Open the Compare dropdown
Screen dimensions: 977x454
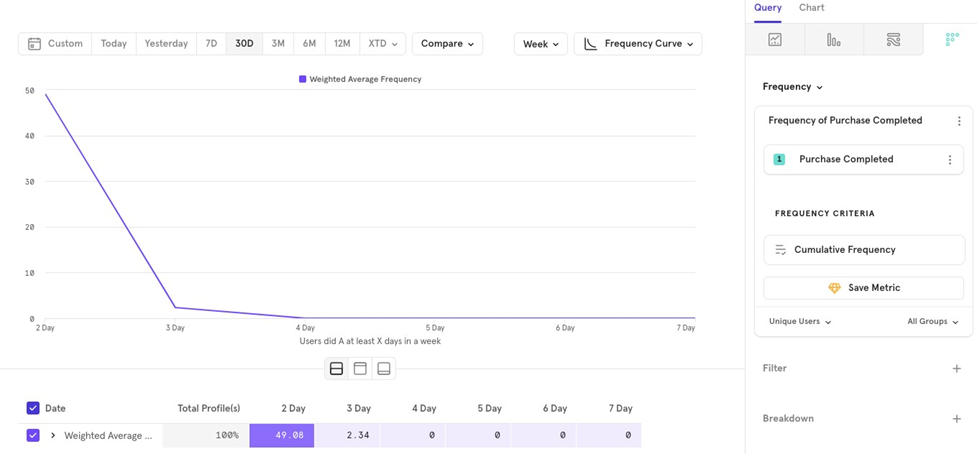447,44
